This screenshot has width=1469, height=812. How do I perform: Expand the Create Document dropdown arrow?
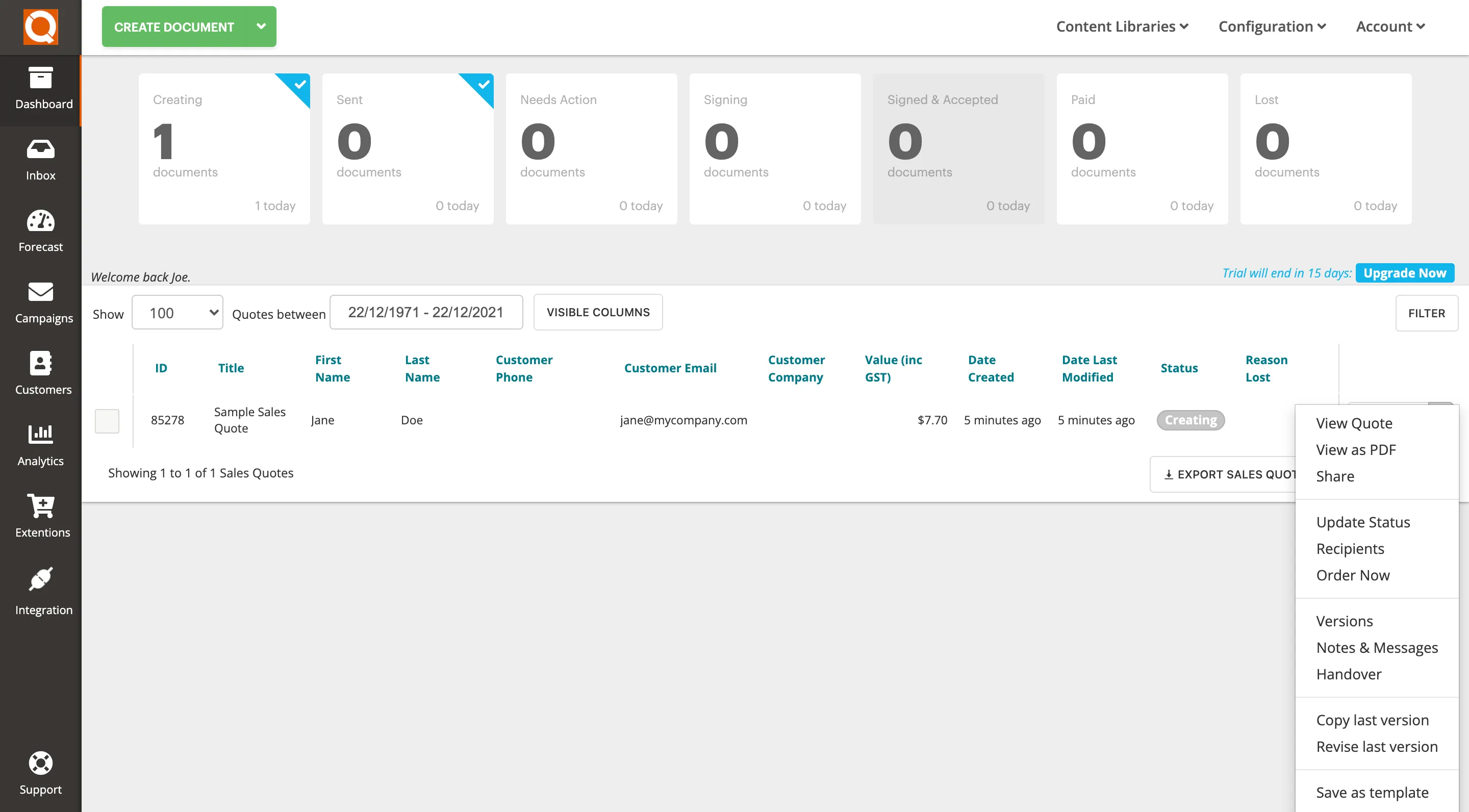tap(261, 26)
